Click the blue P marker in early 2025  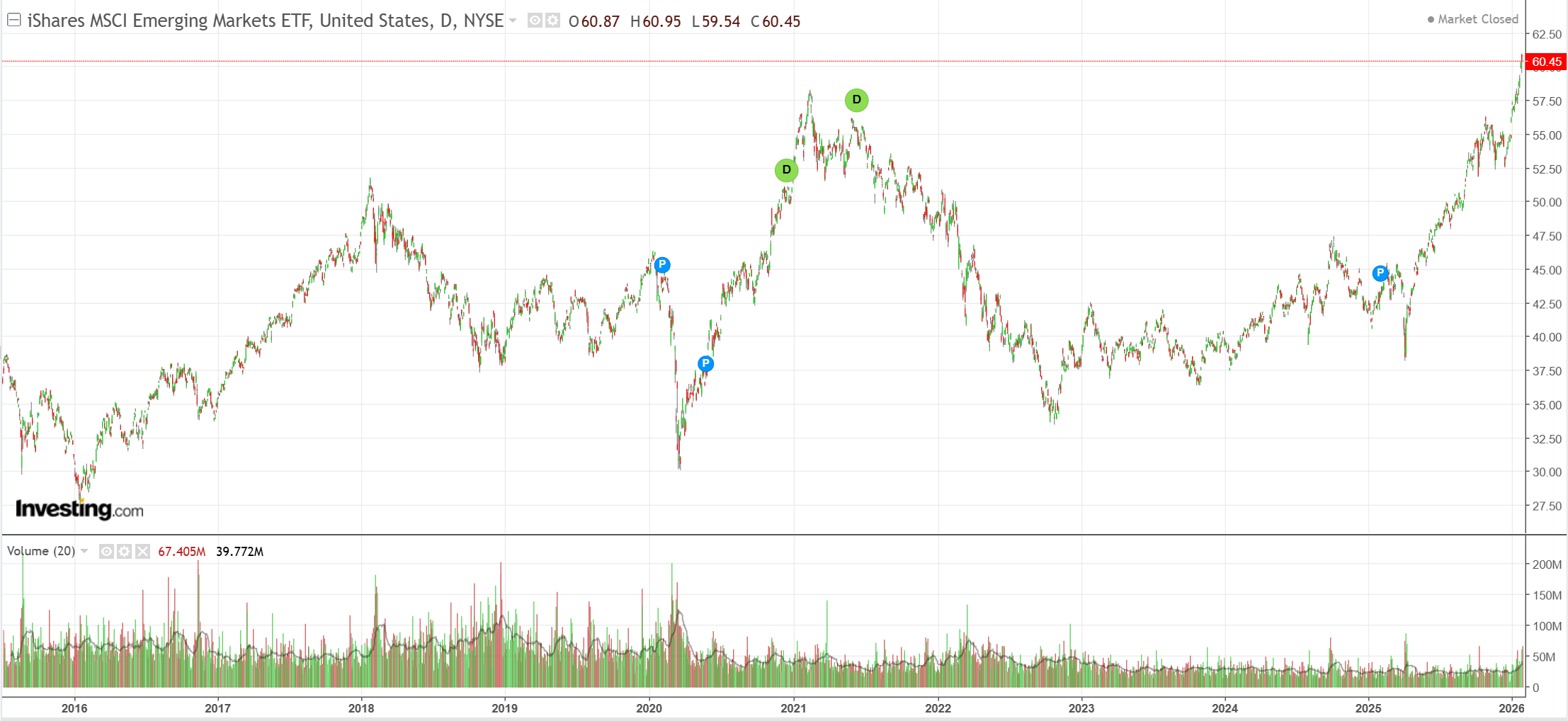pos(1380,273)
